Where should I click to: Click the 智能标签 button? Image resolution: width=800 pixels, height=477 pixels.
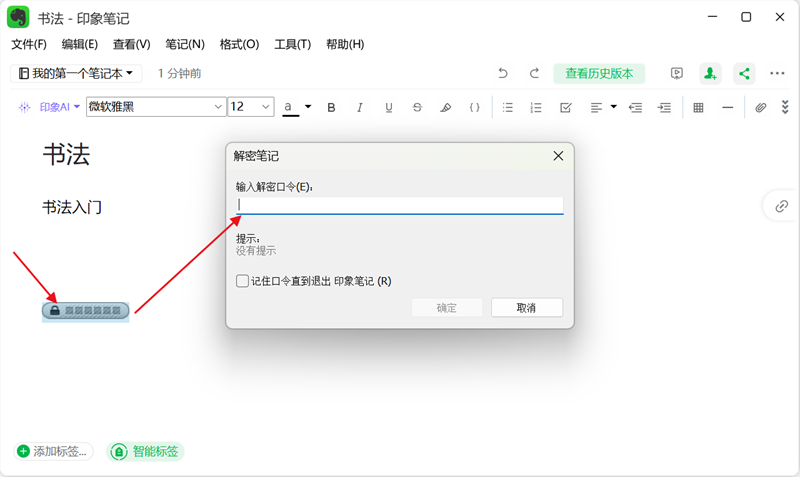(x=145, y=451)
